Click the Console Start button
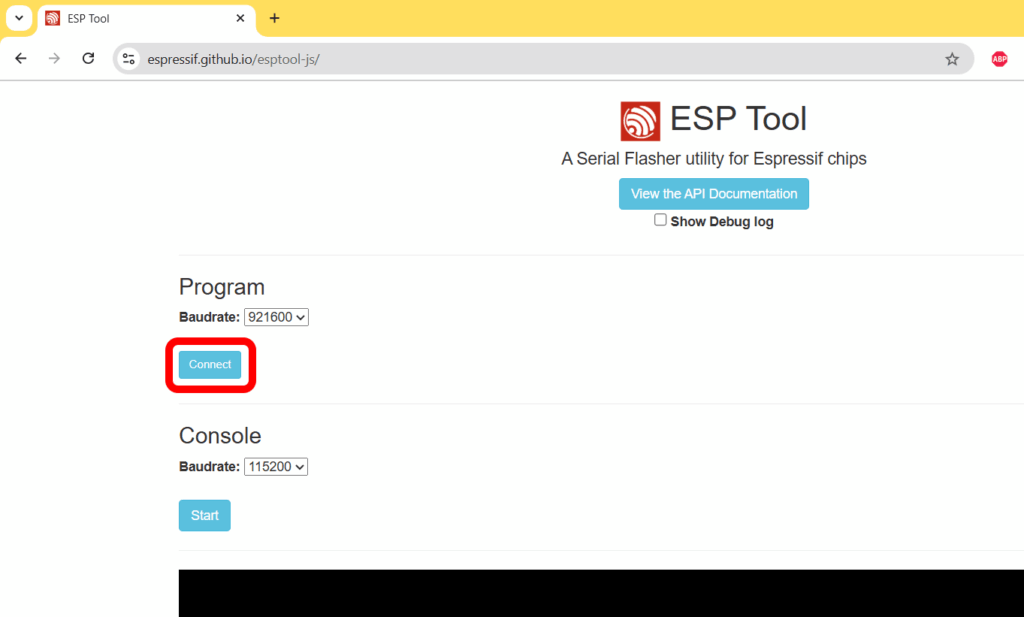Viewport: 1024px width, 617px height. [x=204, y=515]
